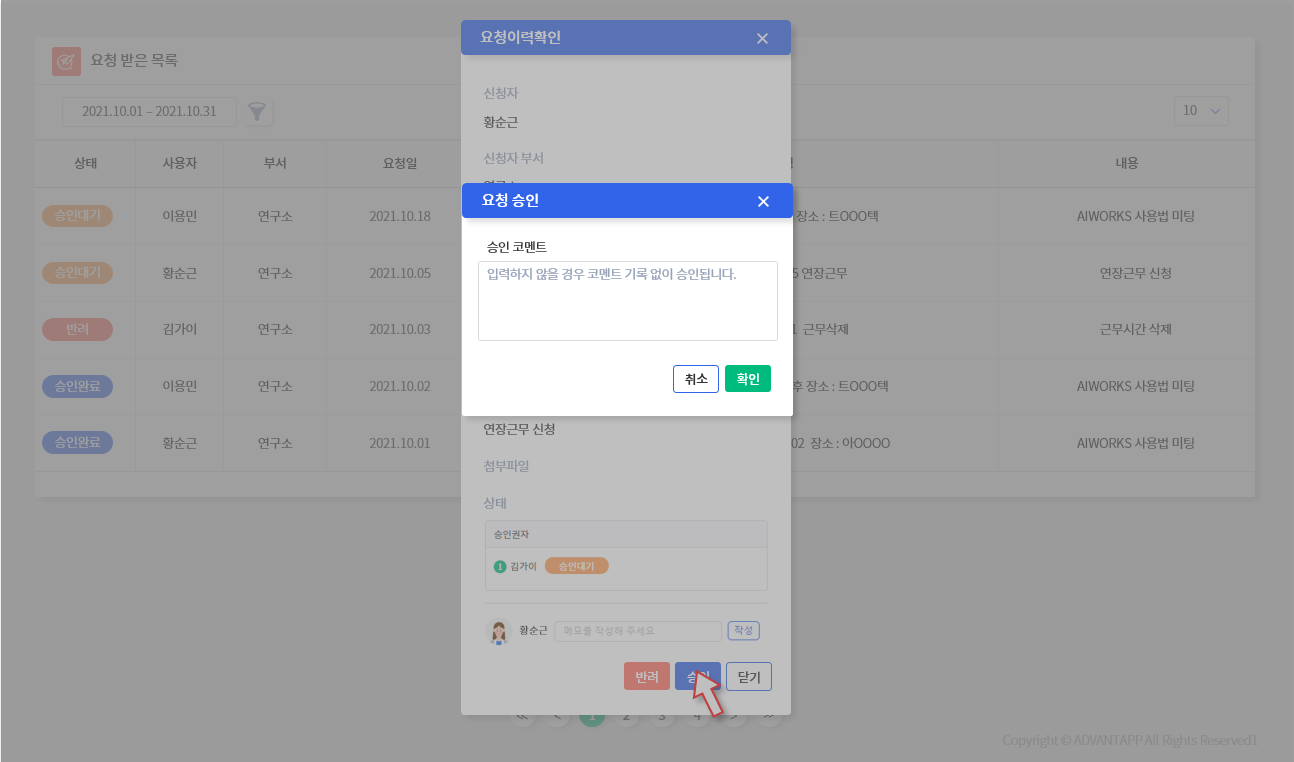Confirm approval with the 확인 button
Screen dimensions: 1294x762
(748, 379)
